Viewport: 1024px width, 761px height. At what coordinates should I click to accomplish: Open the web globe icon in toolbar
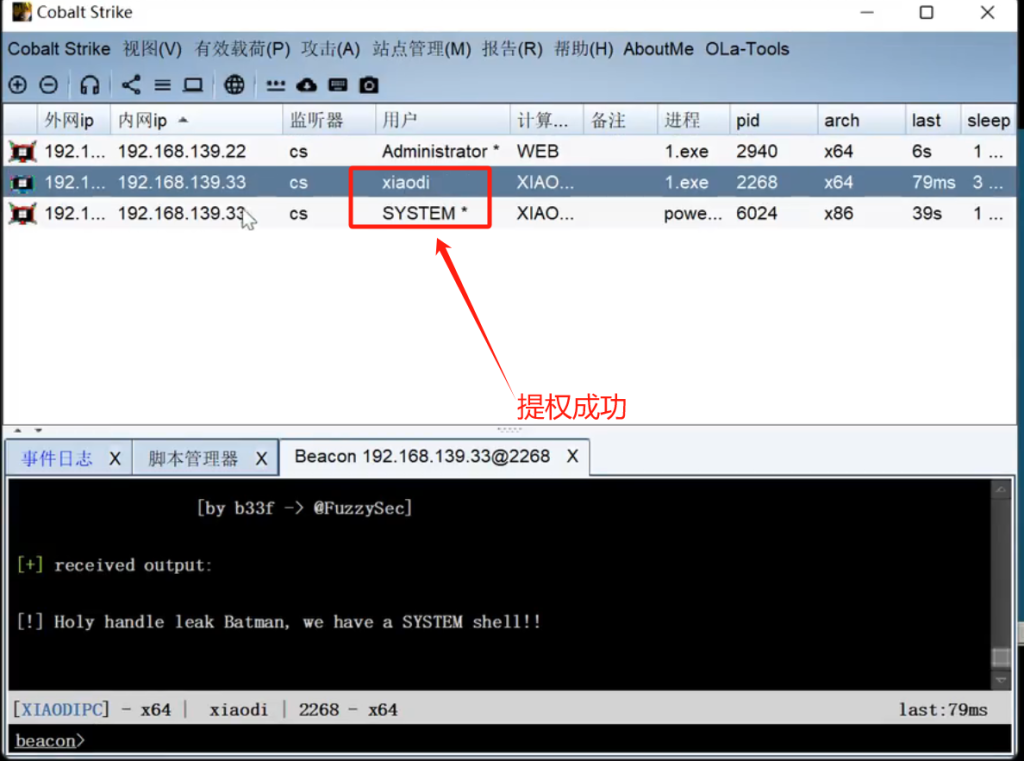[x=234, y=85]
